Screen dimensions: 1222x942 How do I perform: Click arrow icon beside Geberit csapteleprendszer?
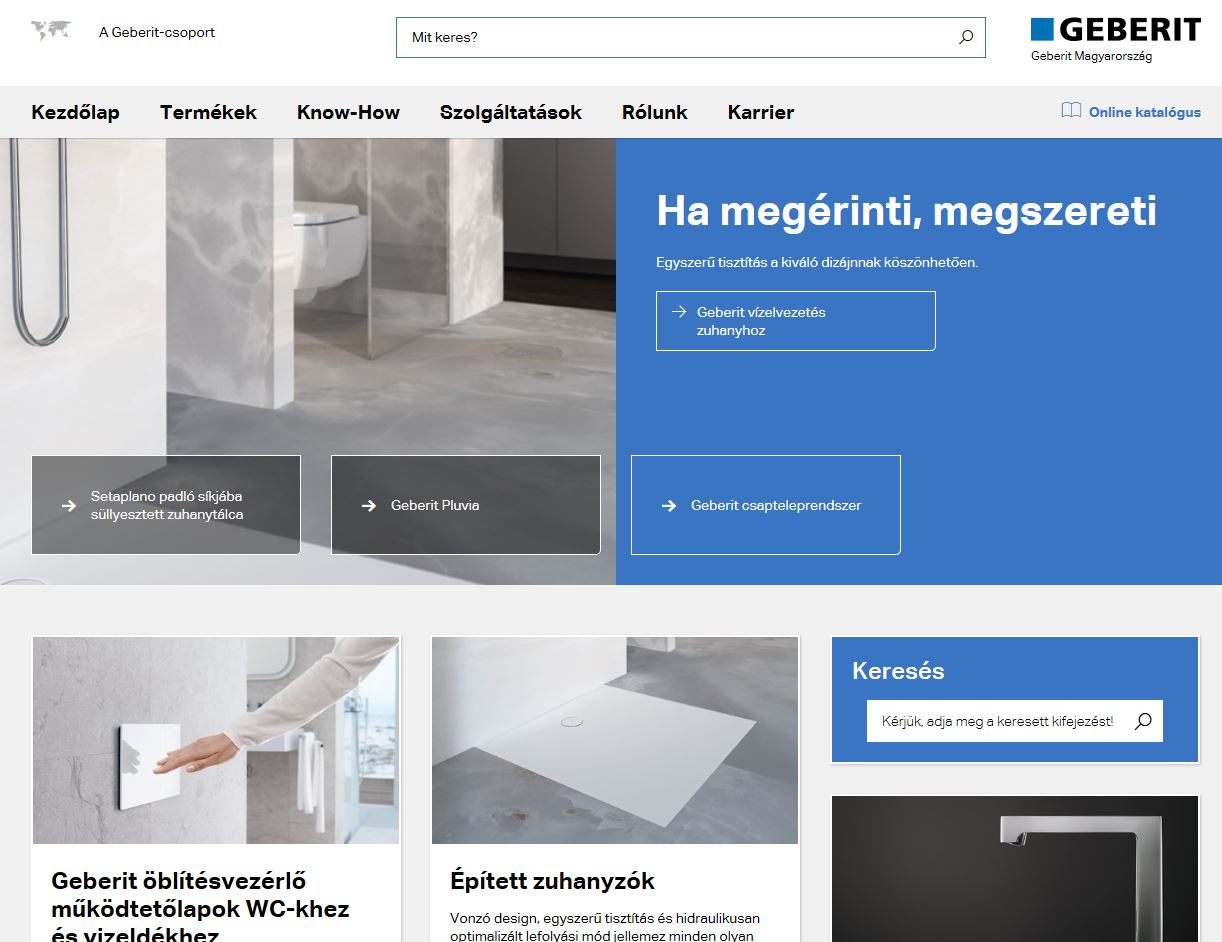[669, 506]
